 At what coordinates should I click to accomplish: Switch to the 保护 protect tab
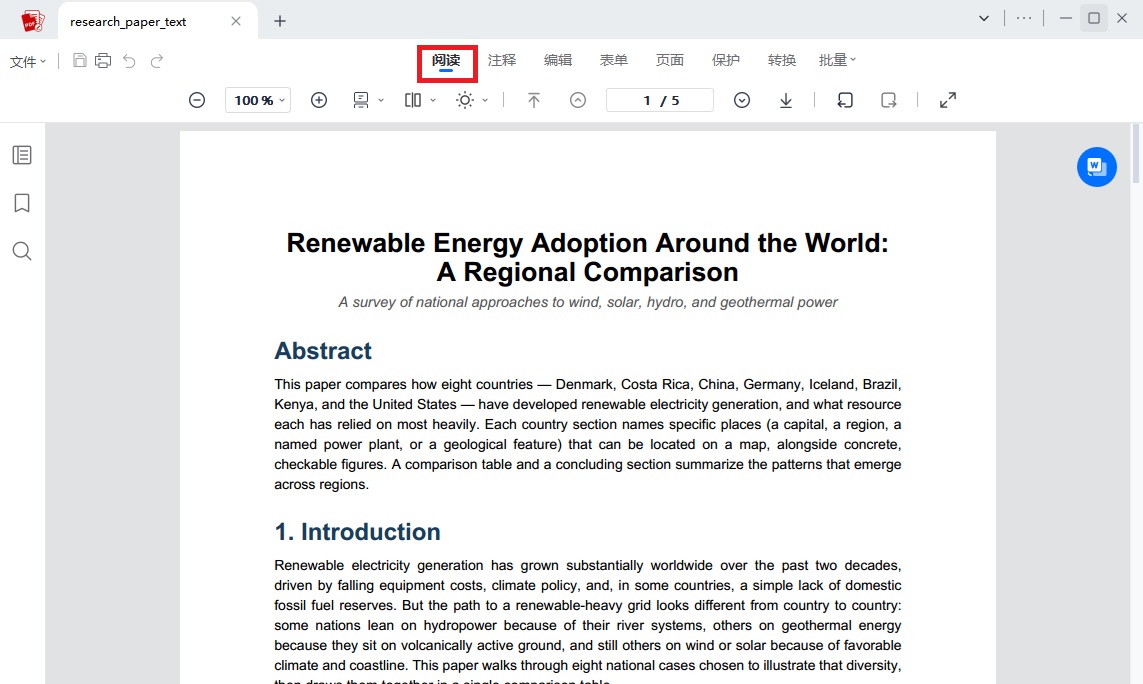point(725,60)
